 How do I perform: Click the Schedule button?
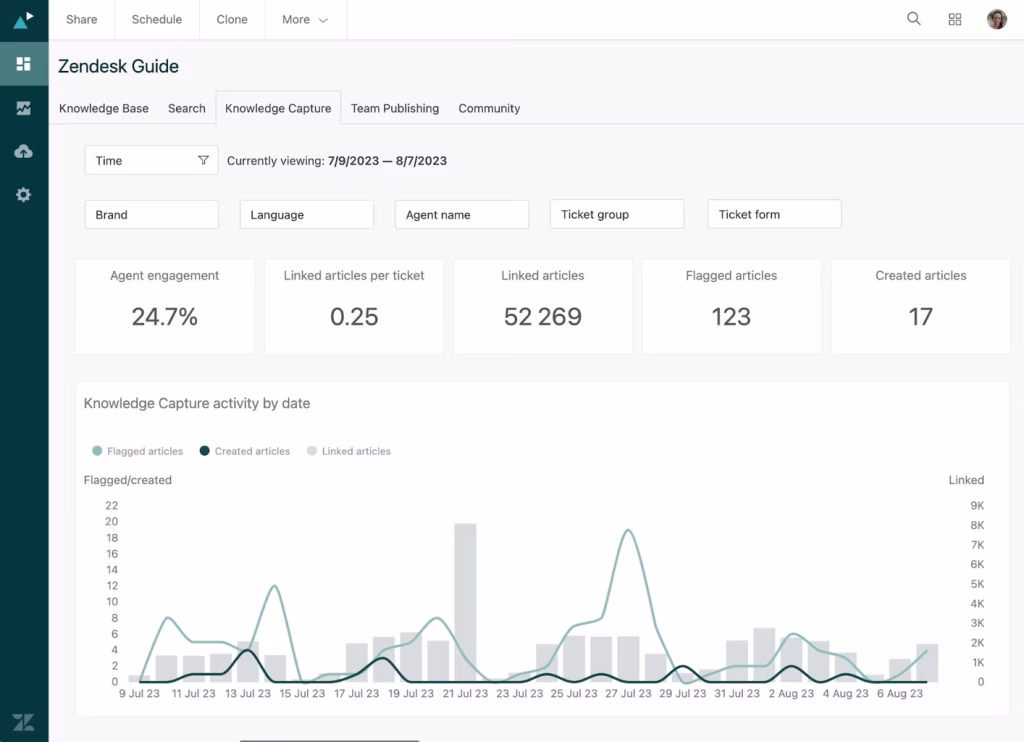point(157,20)
